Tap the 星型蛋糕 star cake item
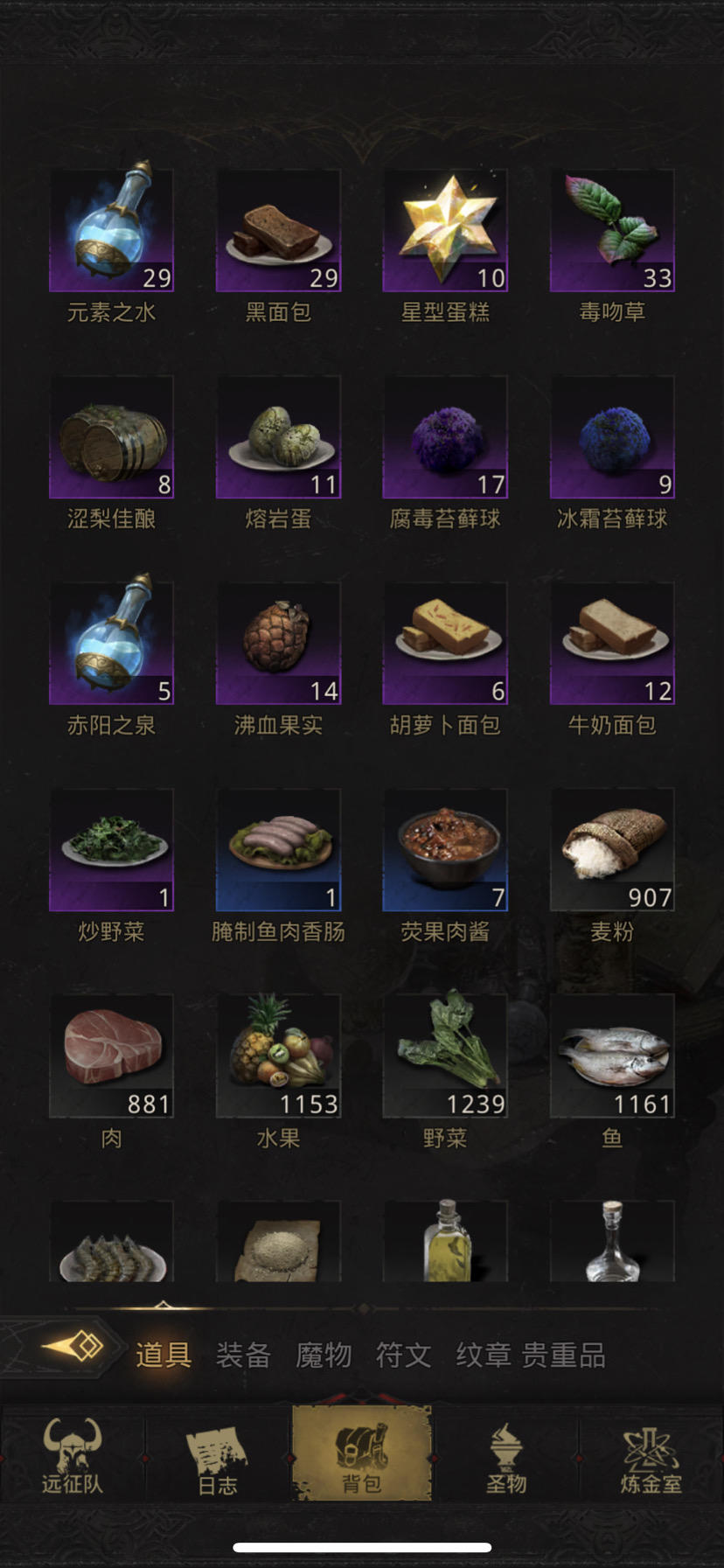The width and height of the screenshot is (724, 1568). click(445, 231)
